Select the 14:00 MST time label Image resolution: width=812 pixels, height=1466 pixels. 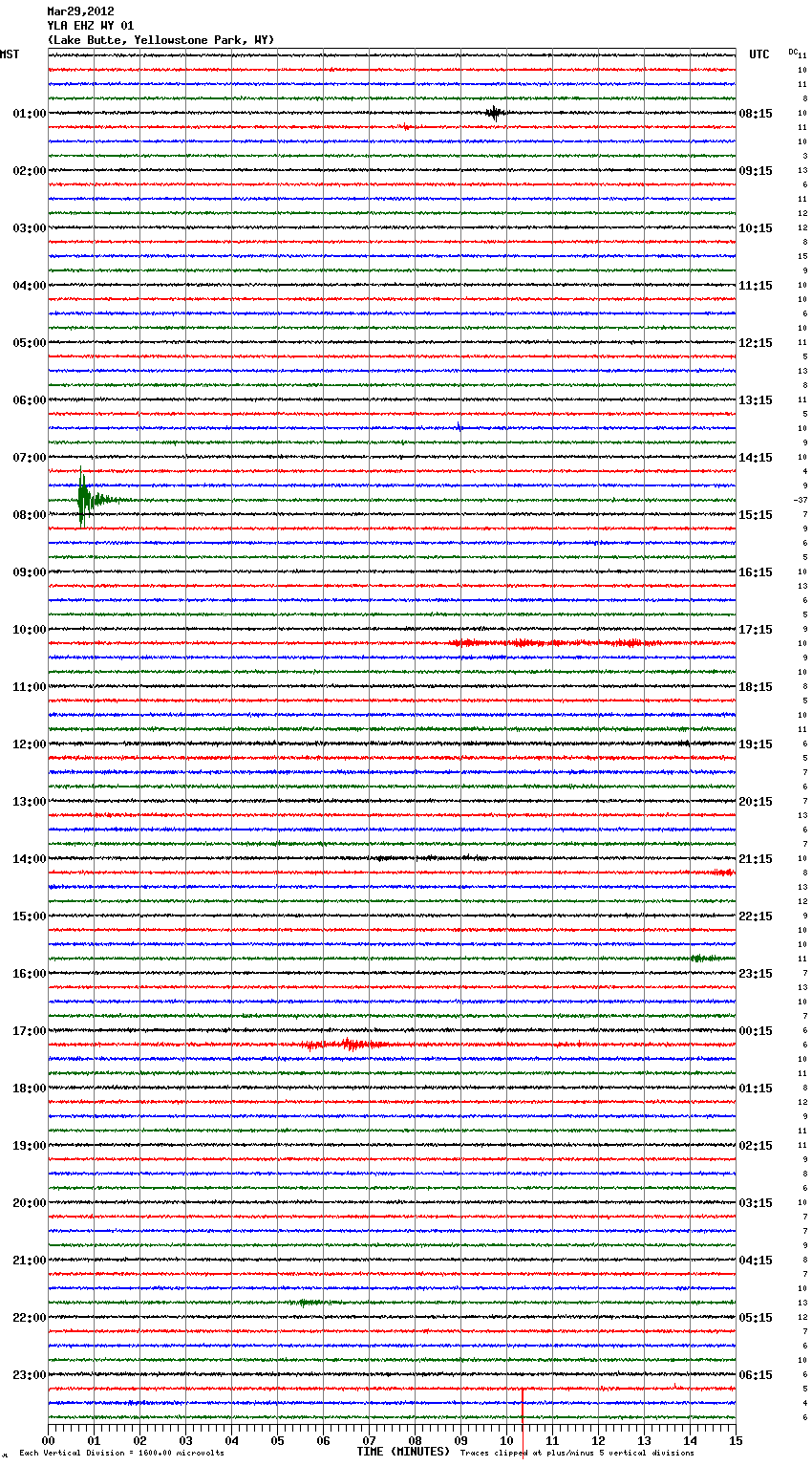tap(30, 859)
